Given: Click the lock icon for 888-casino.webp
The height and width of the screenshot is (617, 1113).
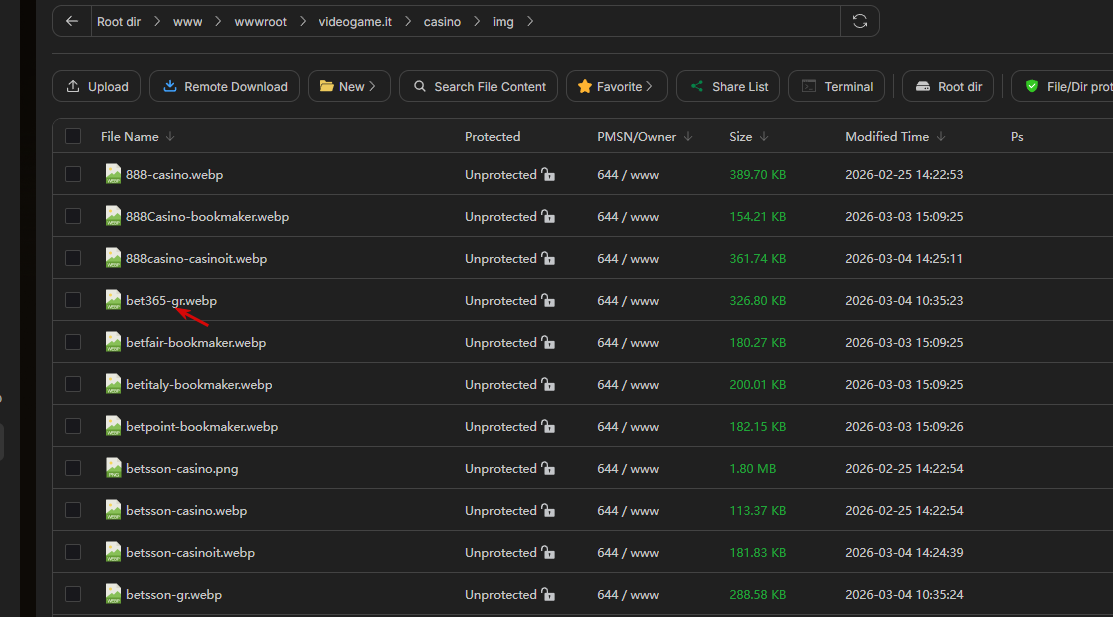Looking at the screenshot, I should point(548,175).
